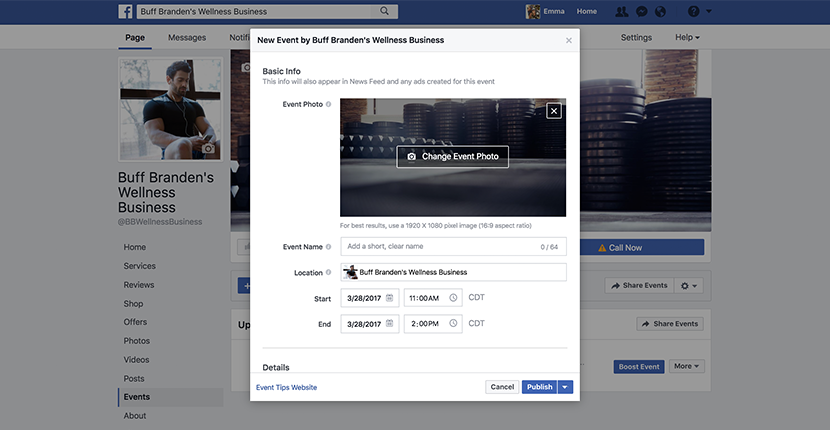
Task: Click the Event Photo info icon
Action: (x=328, y=104)
